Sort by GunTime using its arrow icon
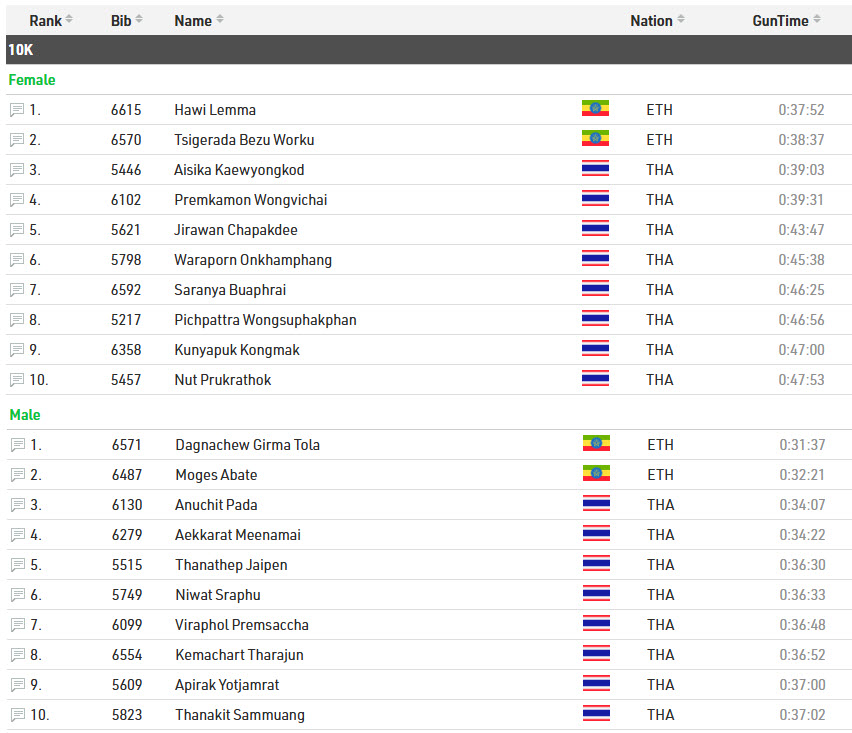Image resolution: width=852 pixels, height=733 pixels. tap(817, 19)
